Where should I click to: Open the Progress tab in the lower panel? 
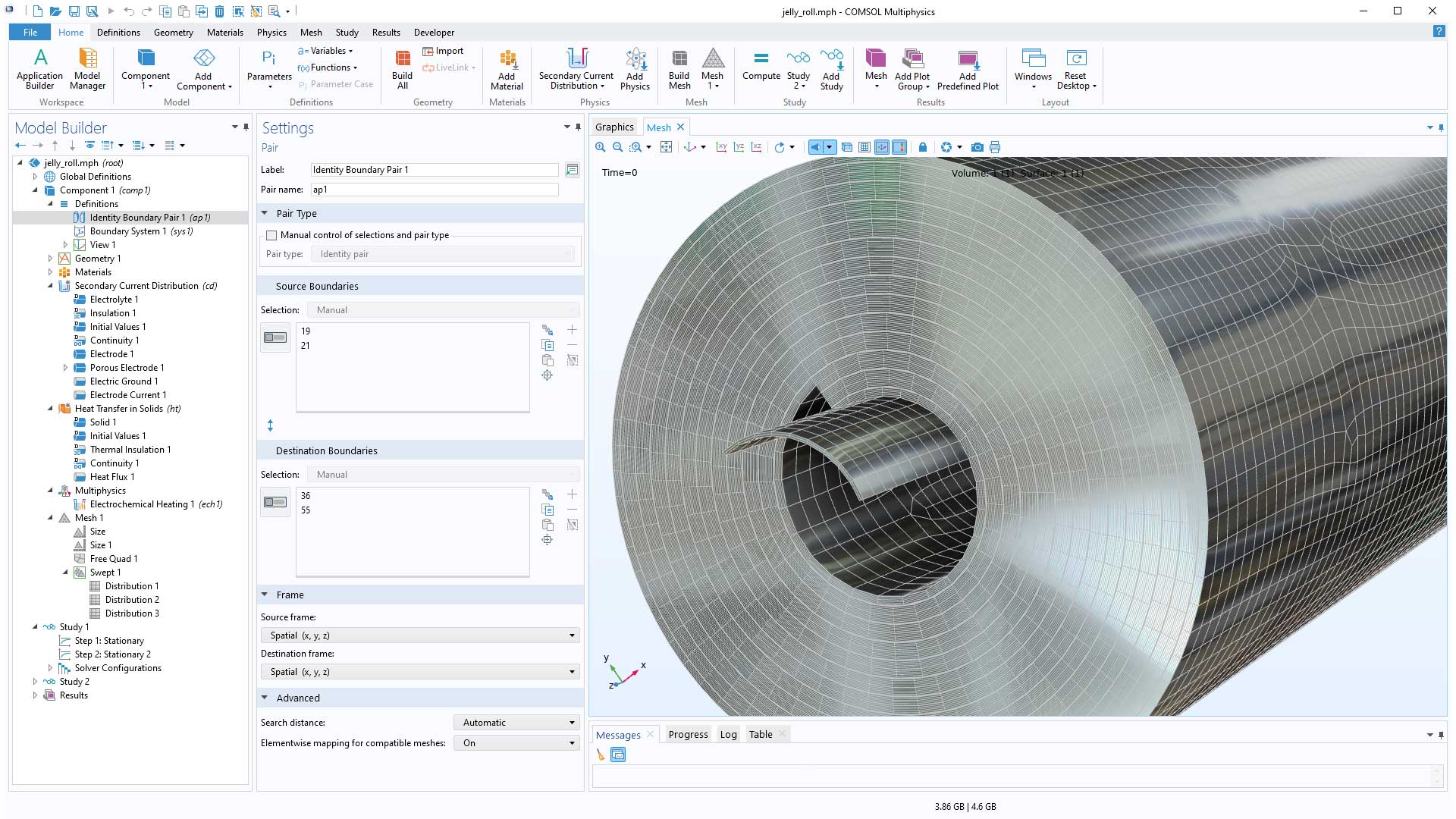688,734
